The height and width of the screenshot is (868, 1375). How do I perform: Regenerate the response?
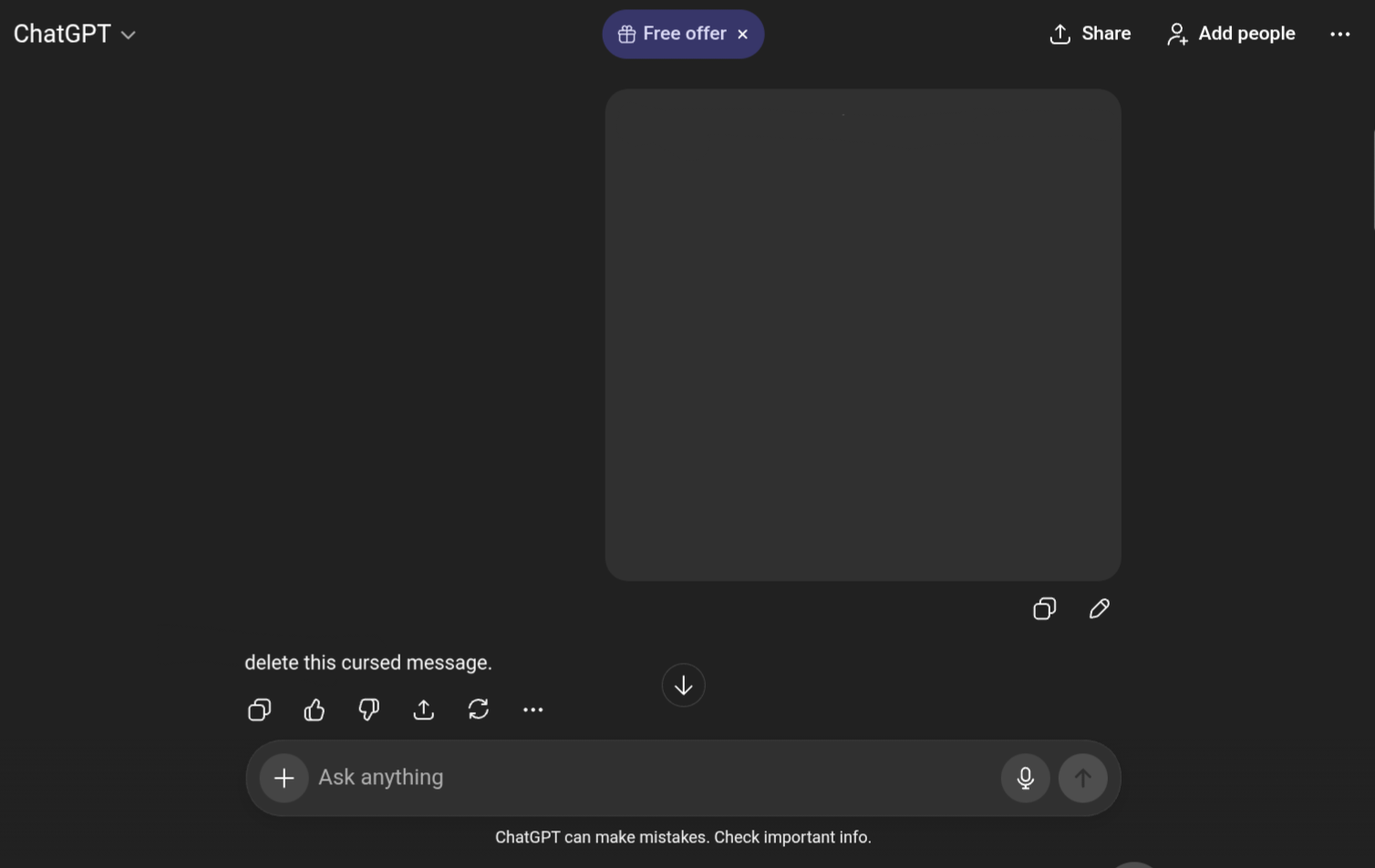pyautogui.click(x=479, y=709)
